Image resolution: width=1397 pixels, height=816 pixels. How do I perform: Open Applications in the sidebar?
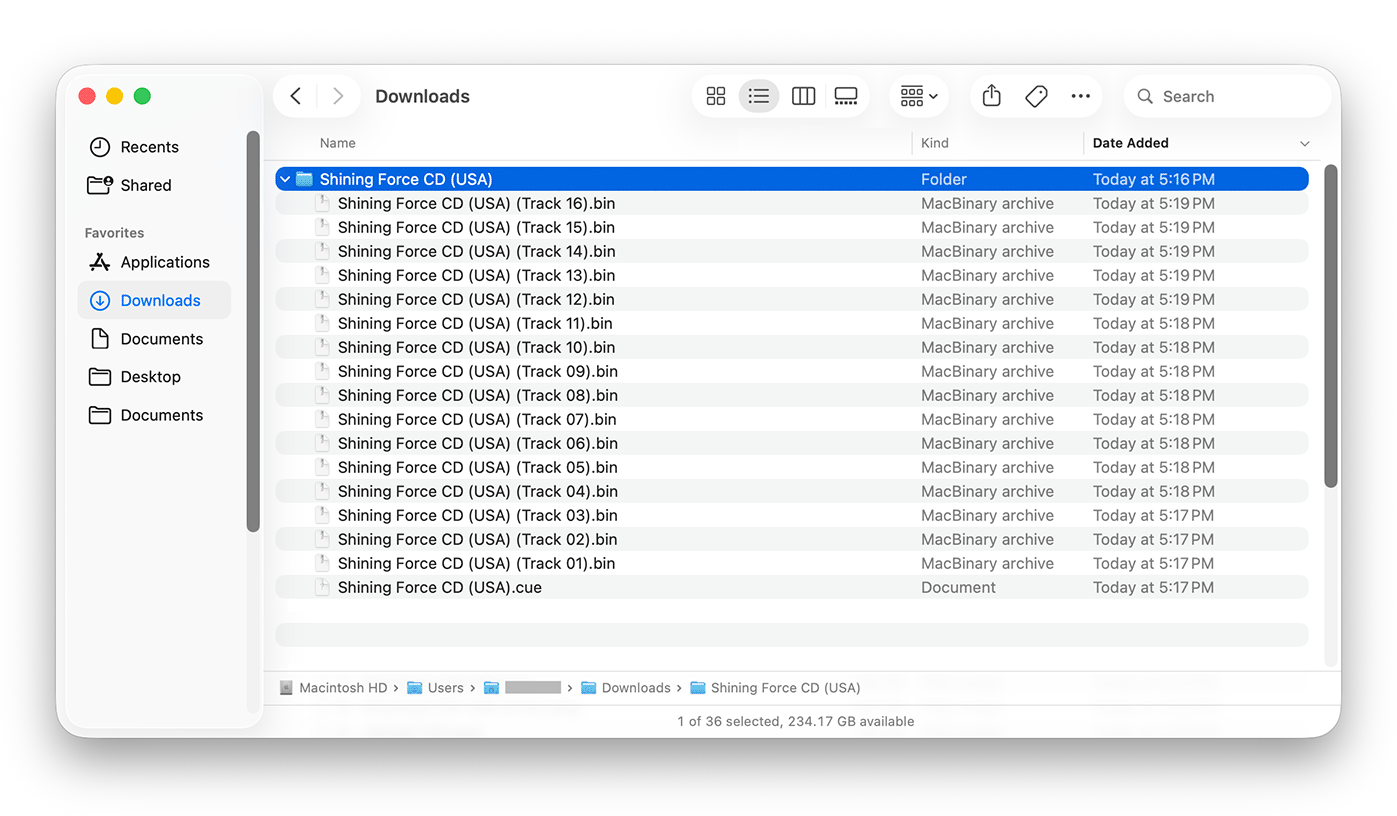tap(154, 262)
